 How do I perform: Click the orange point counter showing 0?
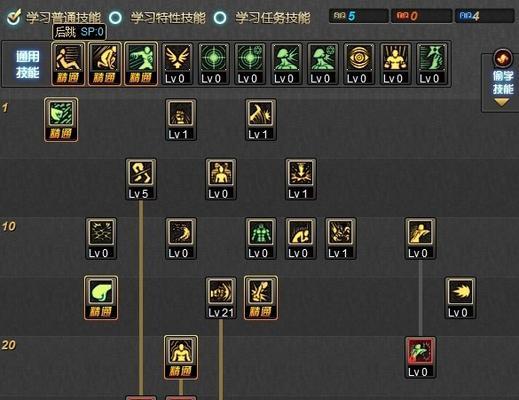click(421, 16)
